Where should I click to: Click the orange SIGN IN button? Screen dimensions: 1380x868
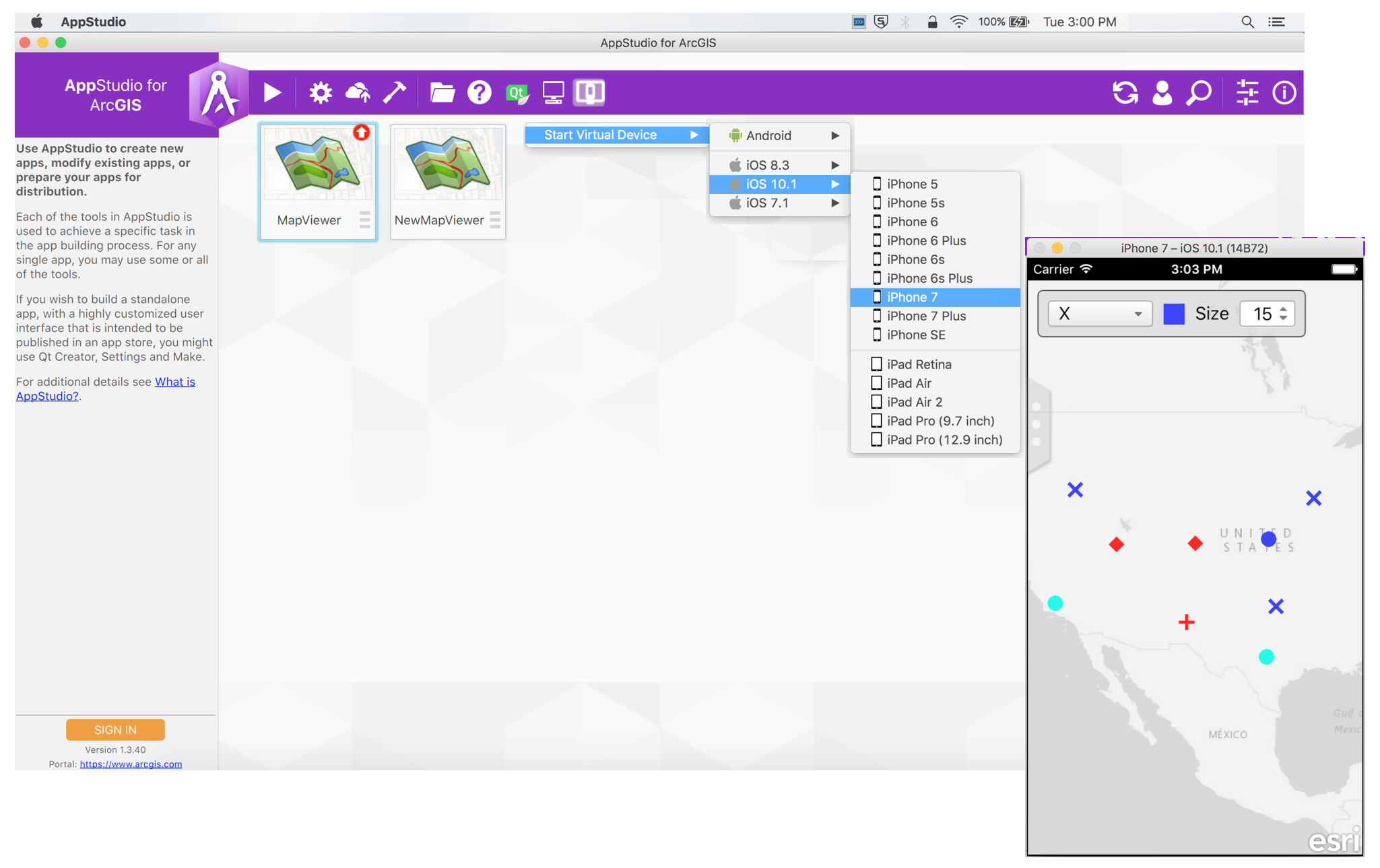pyautogui.click(x=115, y=730)
